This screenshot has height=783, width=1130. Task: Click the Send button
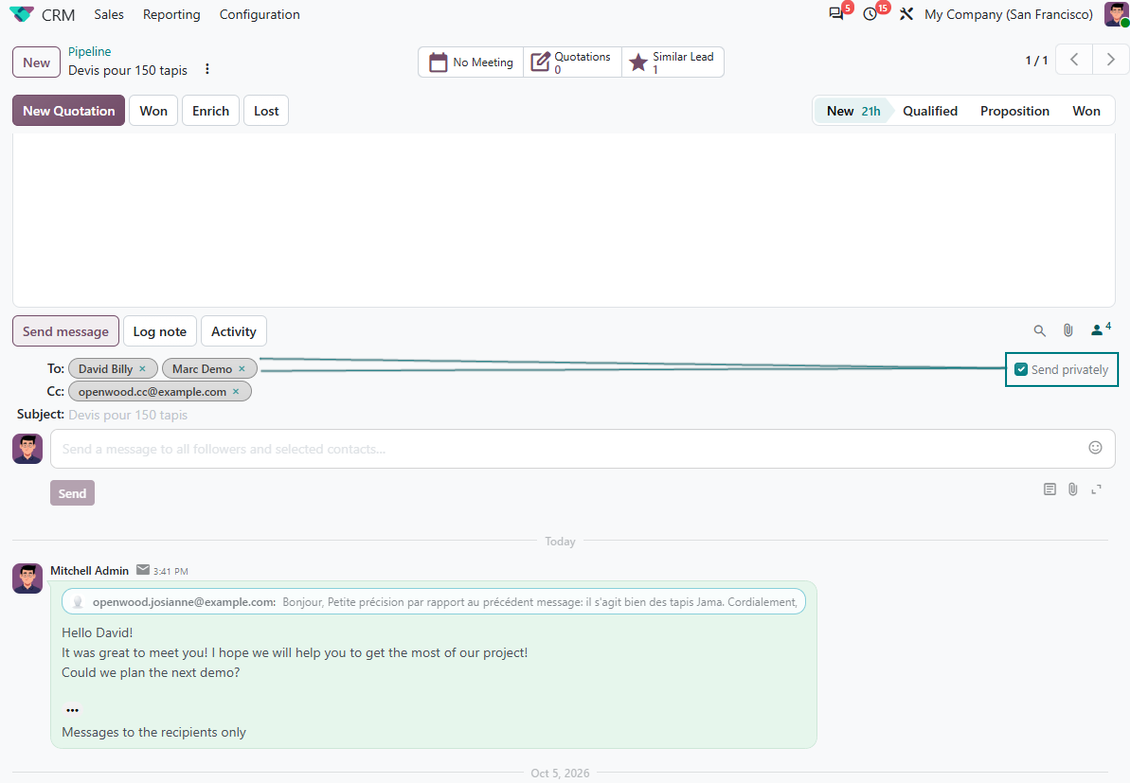point(72,493)
